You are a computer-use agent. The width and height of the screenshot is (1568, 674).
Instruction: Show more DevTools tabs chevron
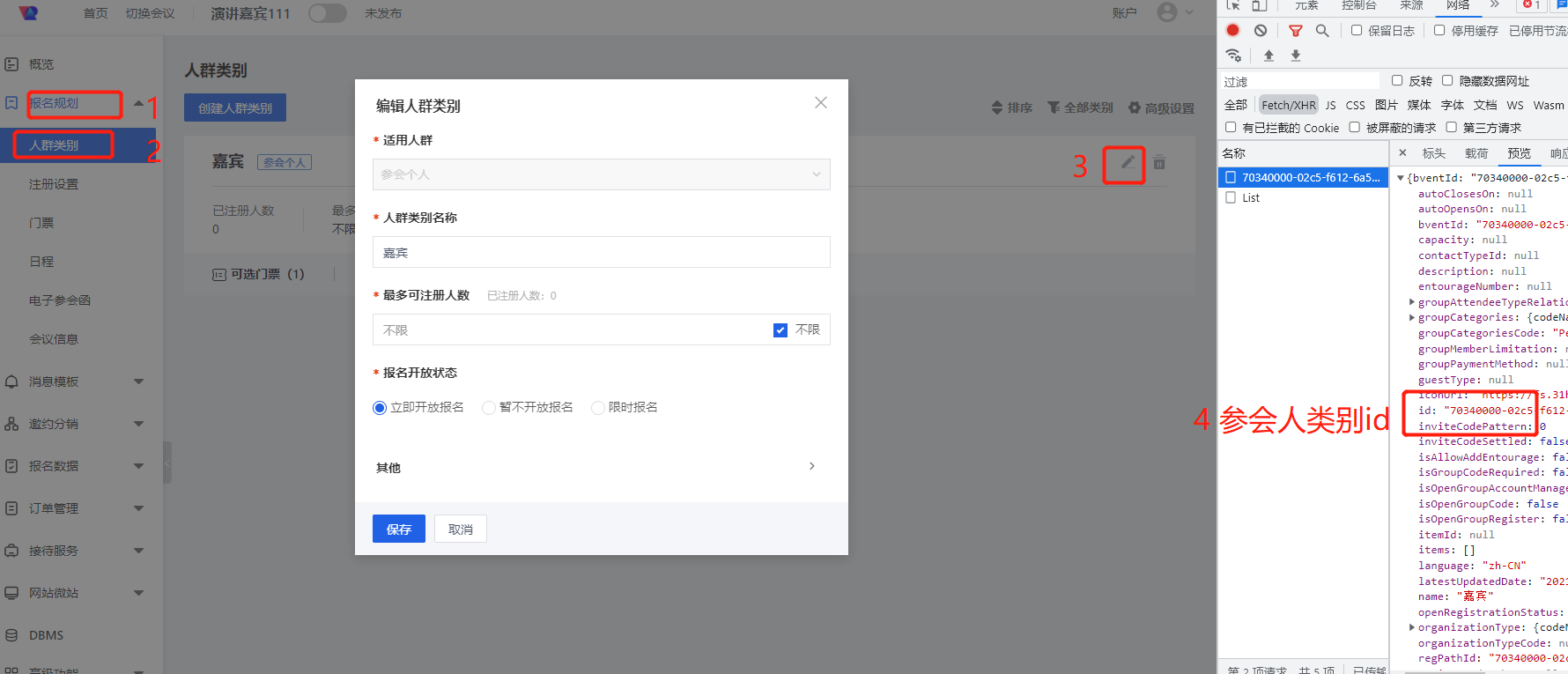[x=1495, y=5]
